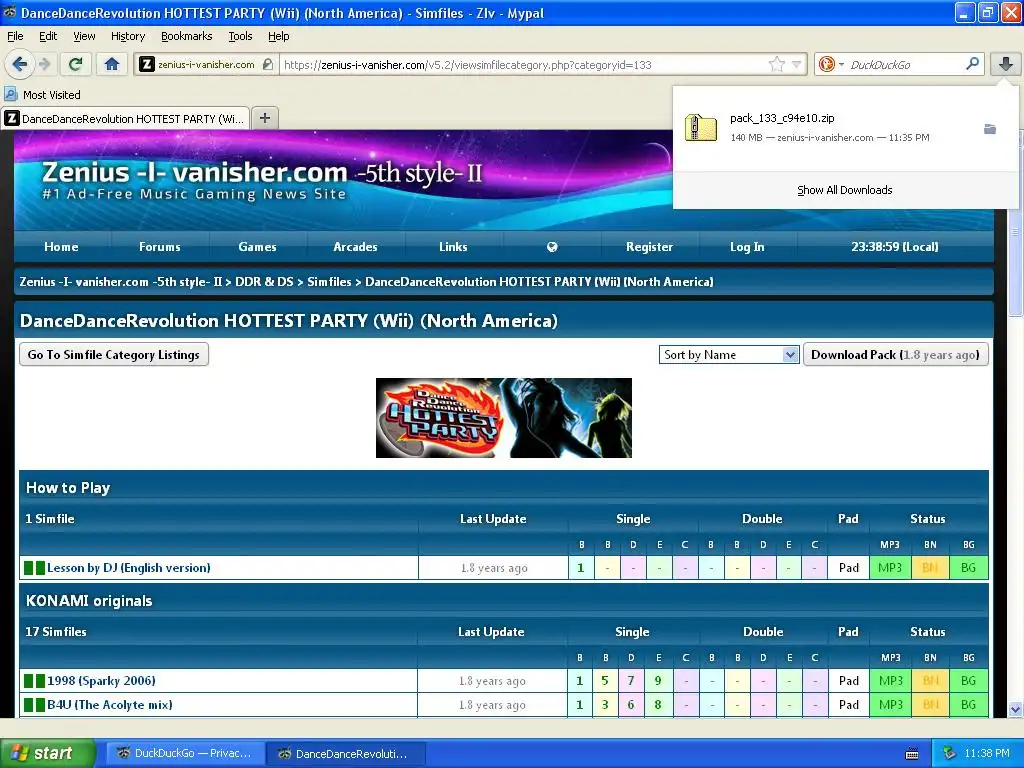This screenshot has height=768, width=1024.
Task: Open the Most Visited bookmarks folder
Action: (43, 95)
